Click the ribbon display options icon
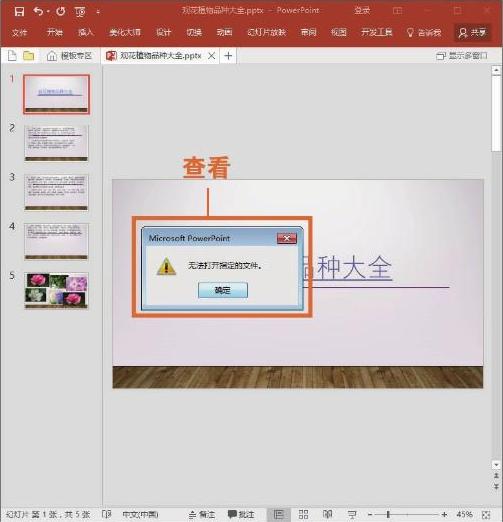Image resolution: width=503 pixels, height=522 pixels. 397,11
